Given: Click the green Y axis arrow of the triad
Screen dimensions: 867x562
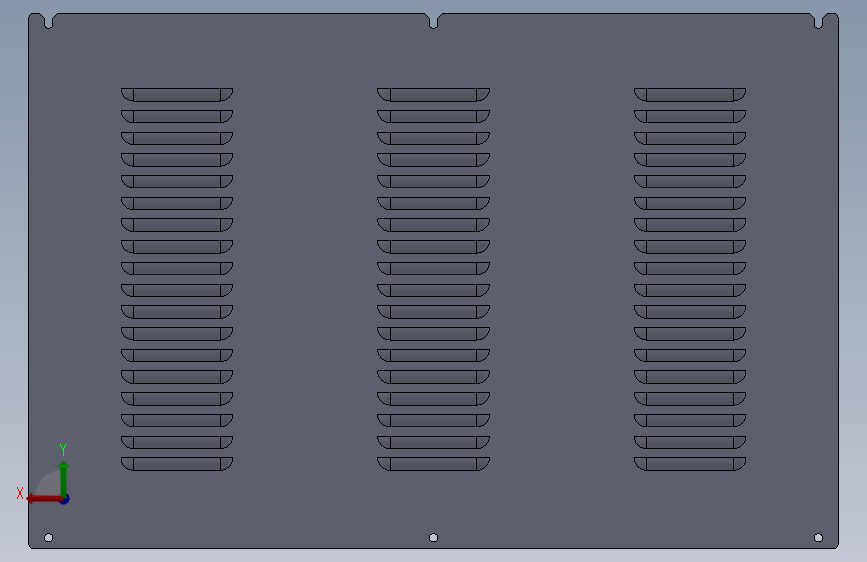Looking at the screenshot, I should (64, 479).
